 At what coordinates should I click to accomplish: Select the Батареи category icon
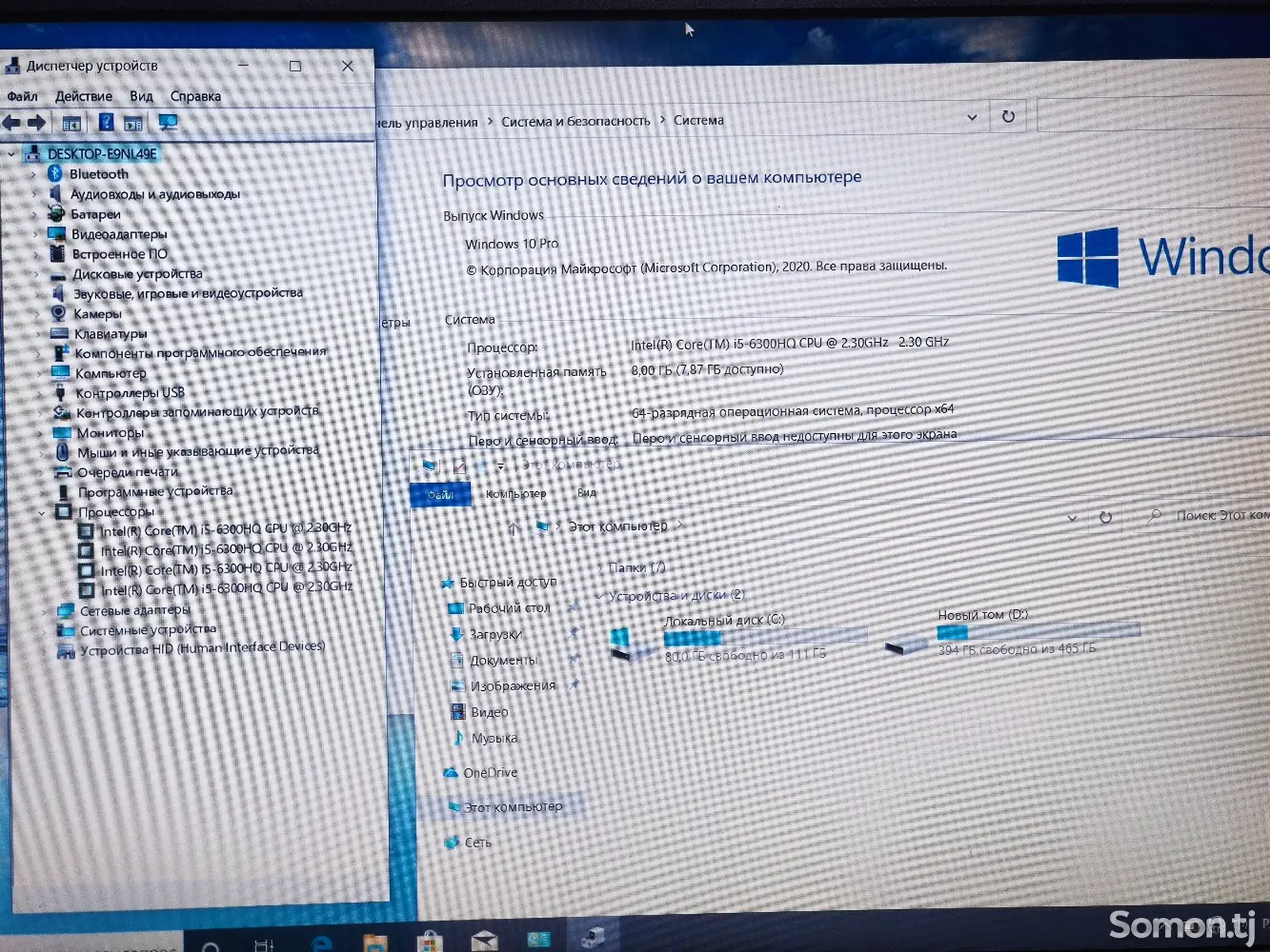[56, 213]
